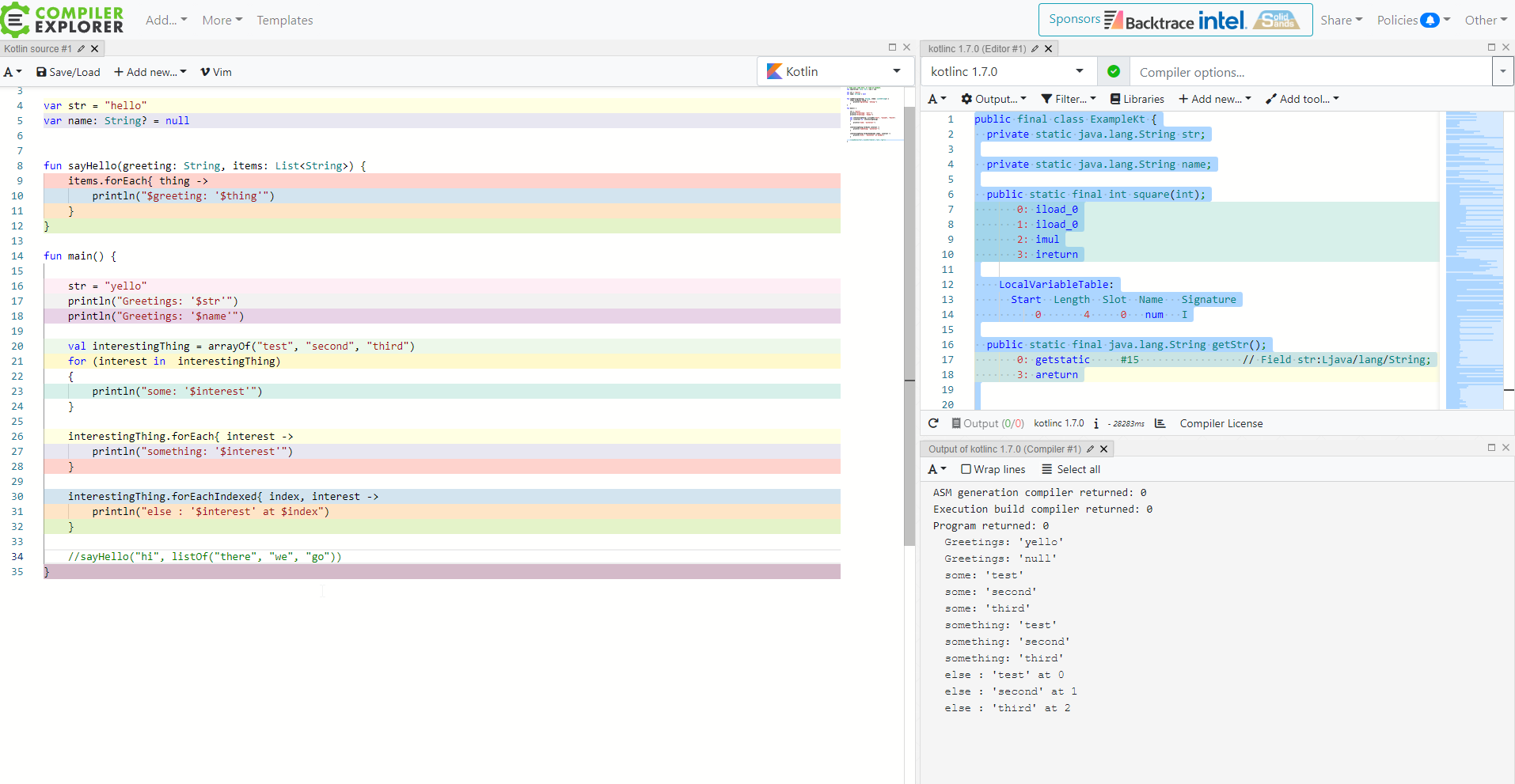Click the Compiler Explorer logo
This screenshot has width=1515, height=784.
63,20
